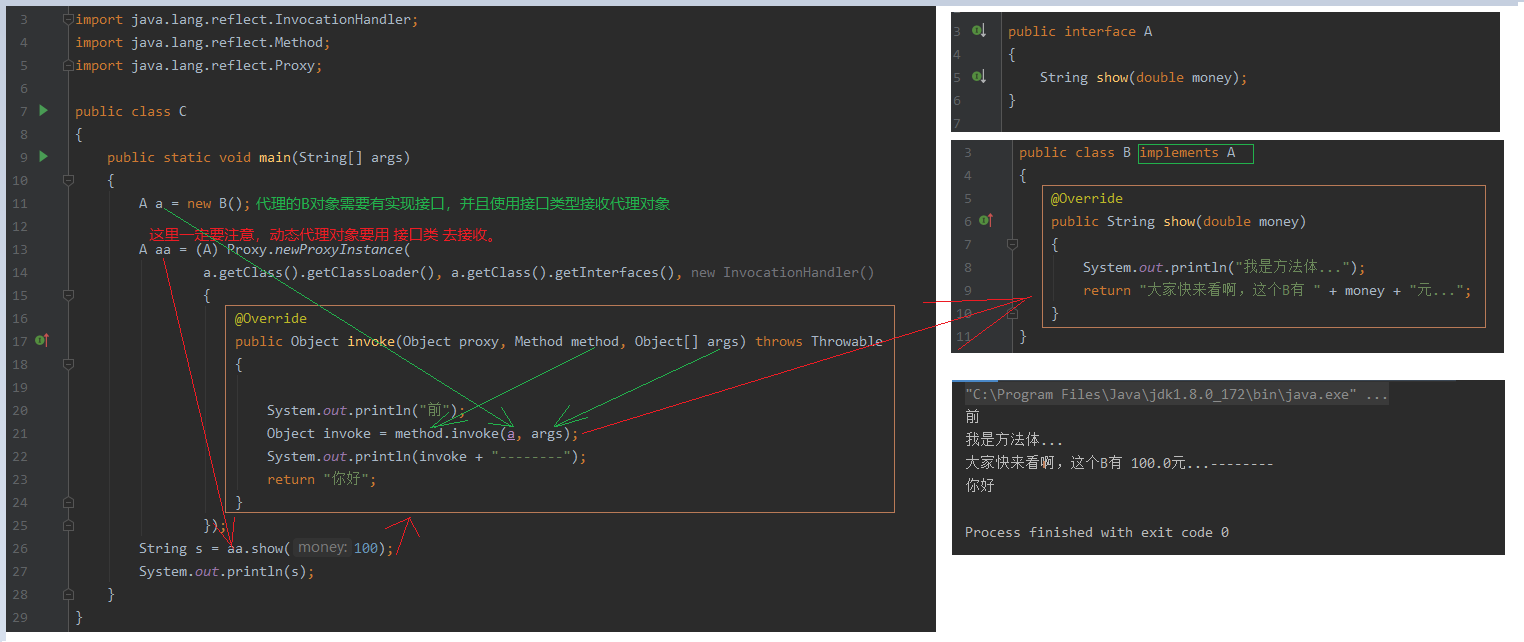Toggle fold end marker at line 24
Image resolution: width=1524 pixels, height=642 pixels.
(67, 502)
